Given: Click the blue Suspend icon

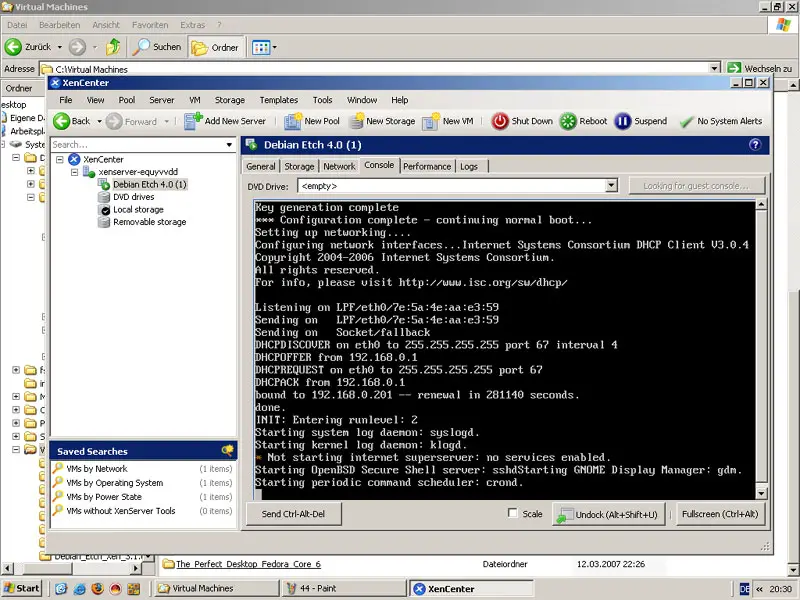Looking at the screenshot, I should (x=622, y=121).
